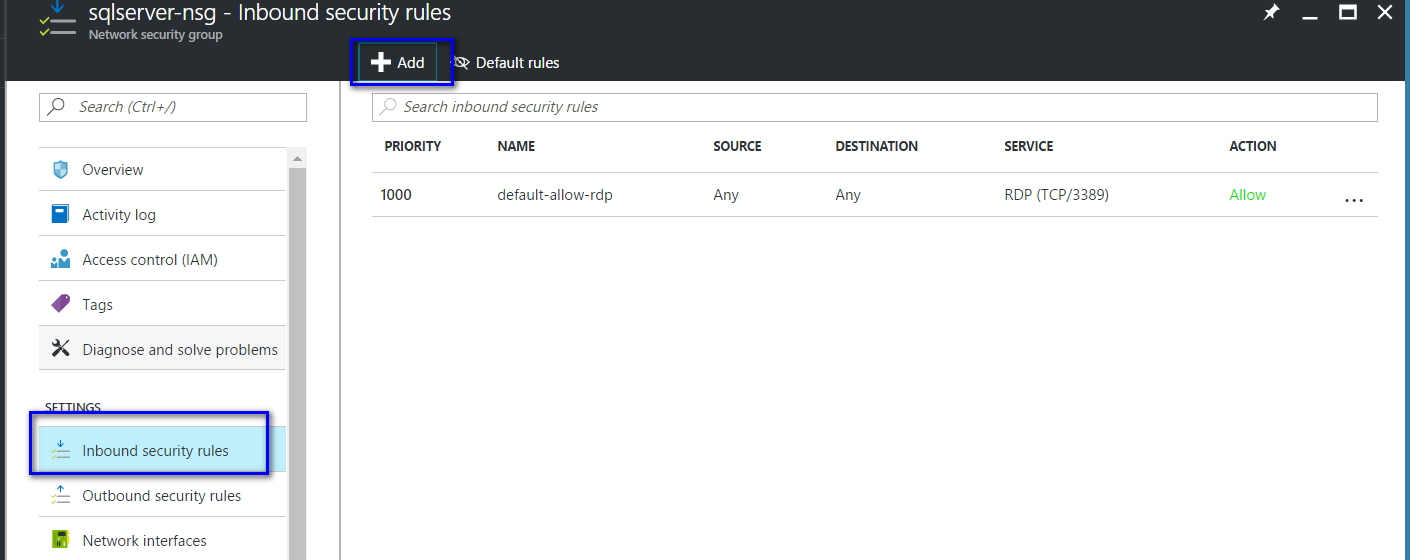Click the default-allow-rdp rule name
The width and height of the screenshot is (1410, 560).
pos(555,195)
